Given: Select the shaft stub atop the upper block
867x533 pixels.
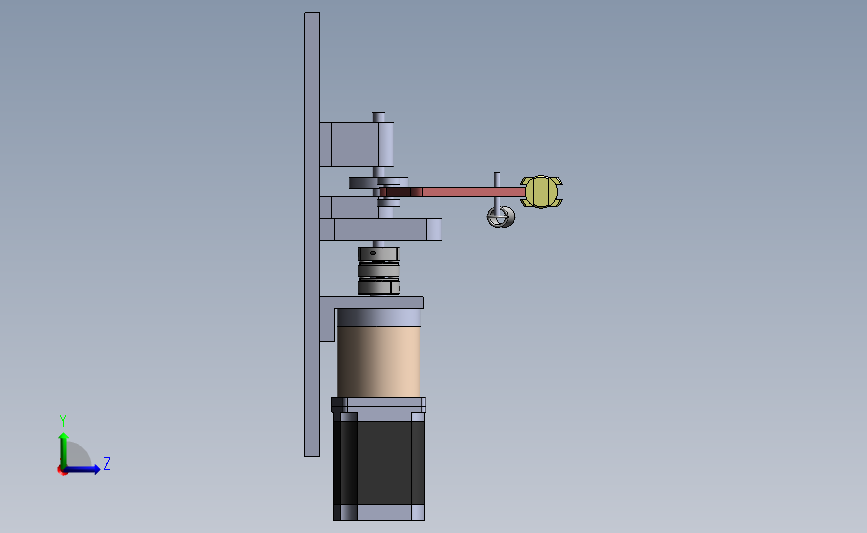Looking at the screenshot, I should 379,117.
